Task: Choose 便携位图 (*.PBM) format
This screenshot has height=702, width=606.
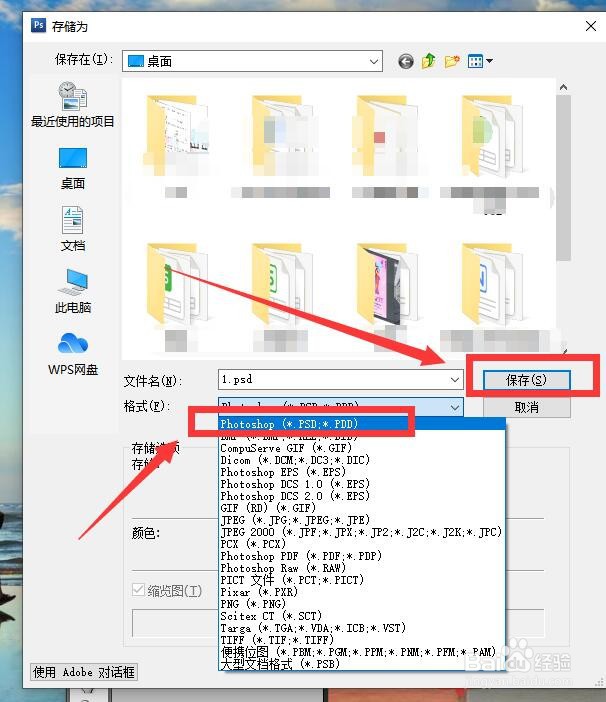Action: pyautogui.click(x=362, y=652)
